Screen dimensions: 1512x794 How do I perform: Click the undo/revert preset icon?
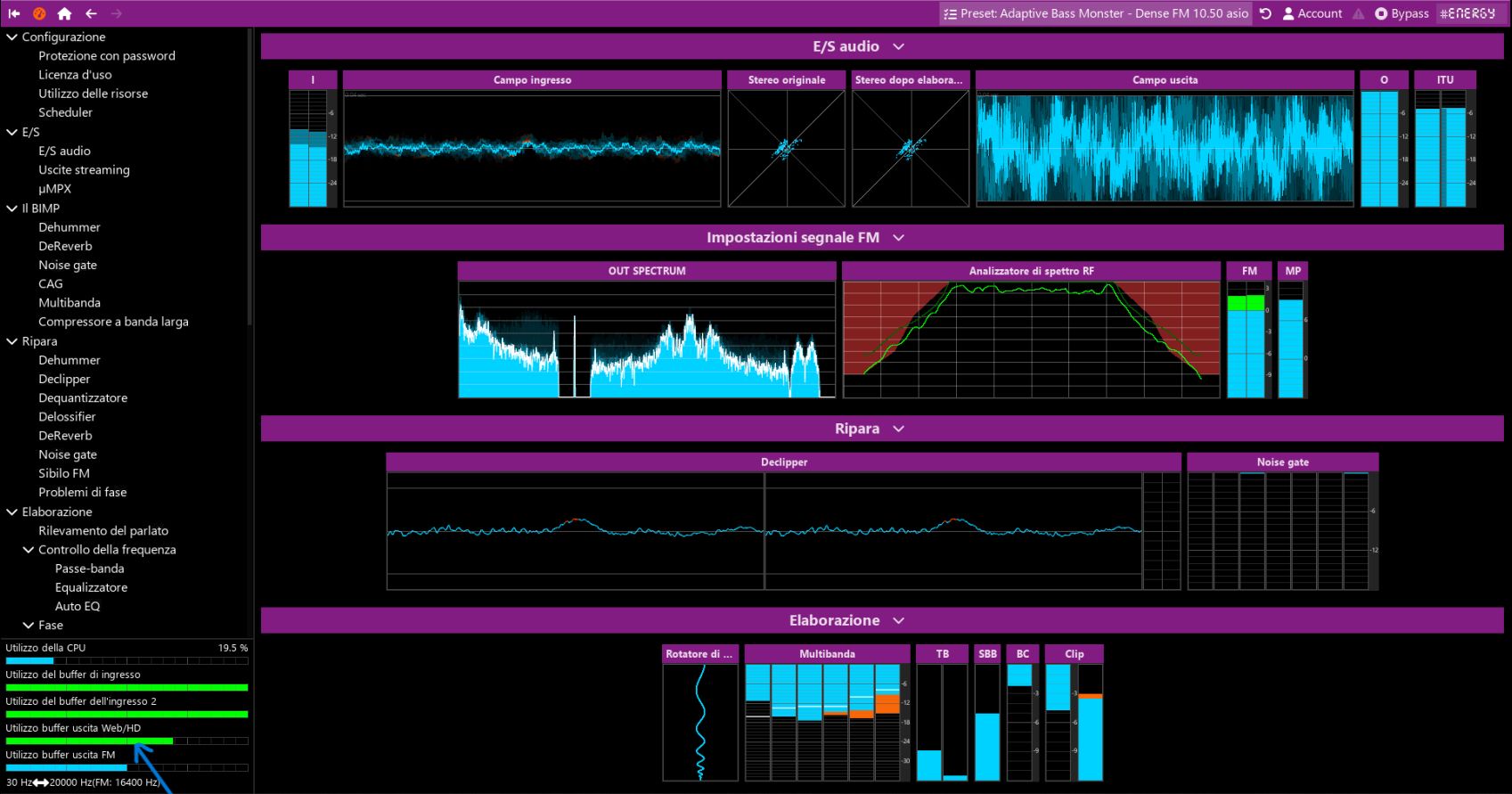click(1265, 13)
